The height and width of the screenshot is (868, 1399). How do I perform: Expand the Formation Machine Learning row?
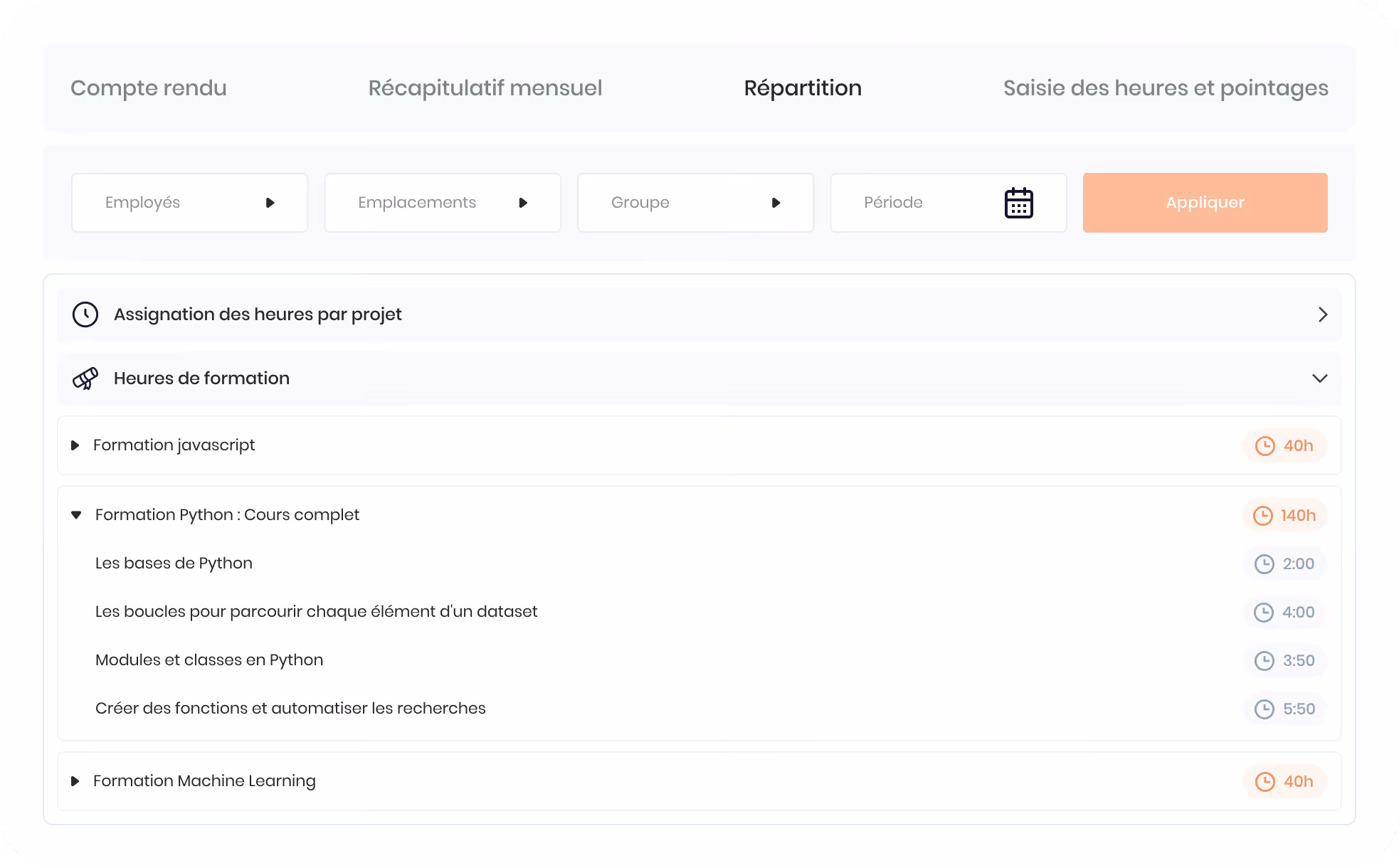point(75,781)
